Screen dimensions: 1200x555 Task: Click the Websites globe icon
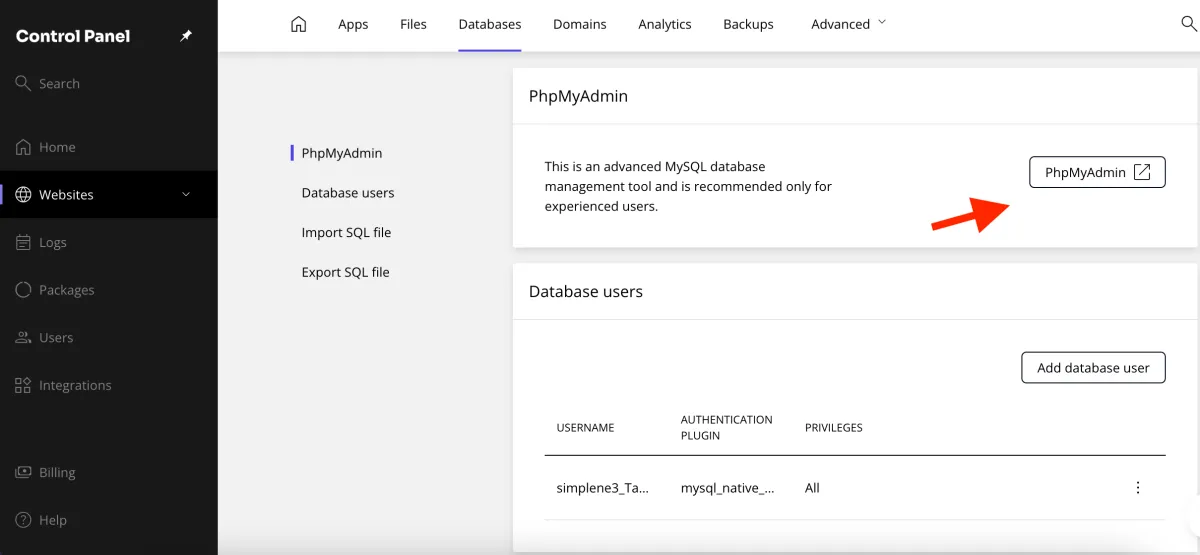coord(23,195)
